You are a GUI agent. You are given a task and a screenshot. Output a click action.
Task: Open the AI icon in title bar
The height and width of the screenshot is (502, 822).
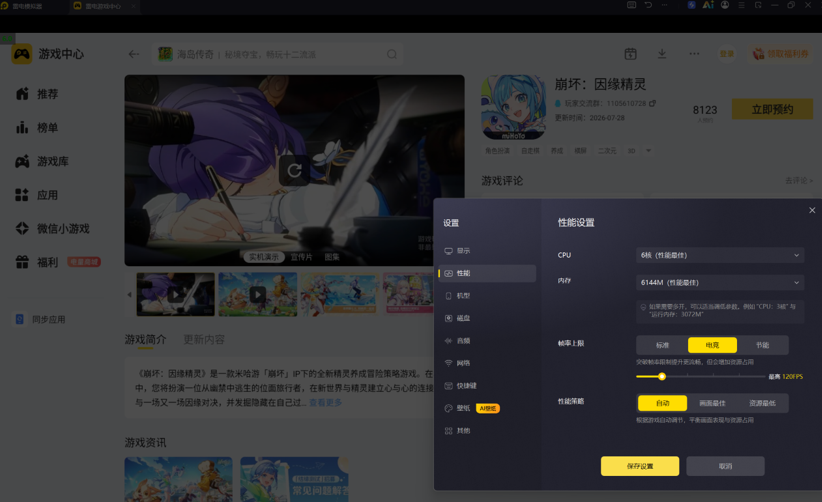coord(708,5)
